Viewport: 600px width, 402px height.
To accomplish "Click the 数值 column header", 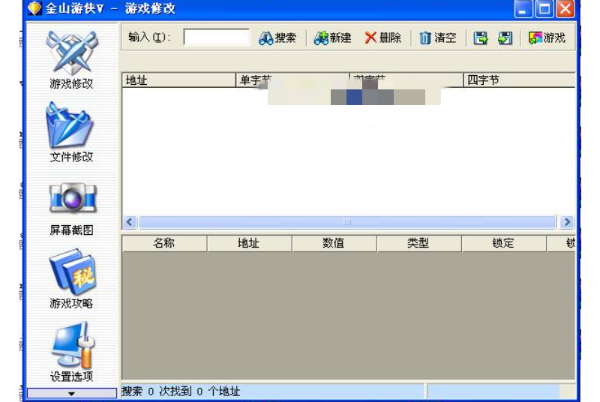I will 334,243.
